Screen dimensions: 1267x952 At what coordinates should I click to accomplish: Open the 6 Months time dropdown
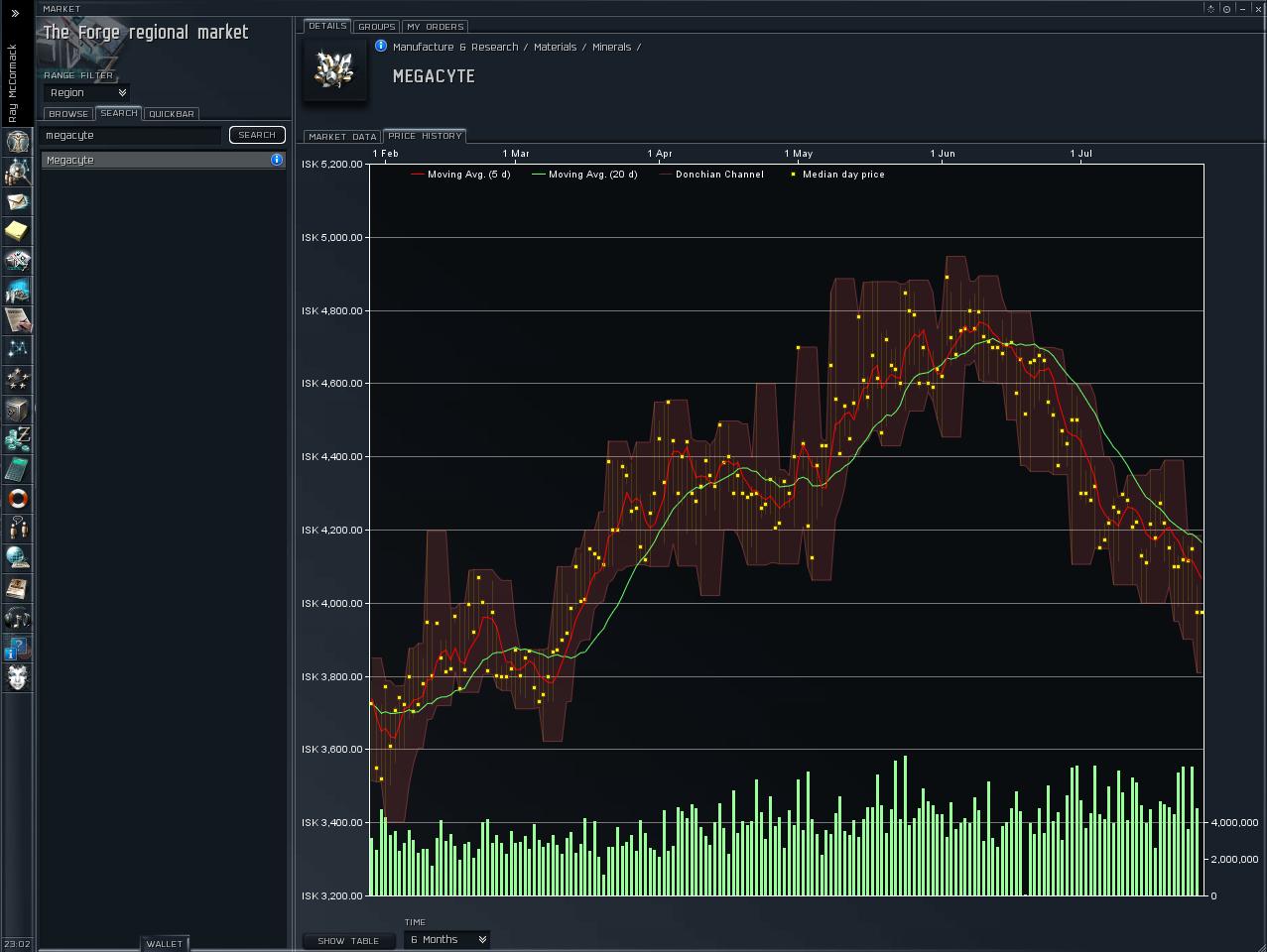pos(447,939)
